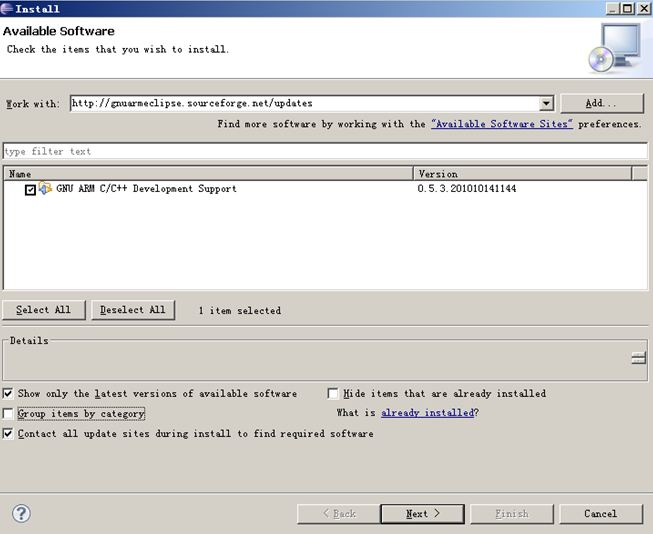Toggle Contact all update sites checkbox

(8, 434)
